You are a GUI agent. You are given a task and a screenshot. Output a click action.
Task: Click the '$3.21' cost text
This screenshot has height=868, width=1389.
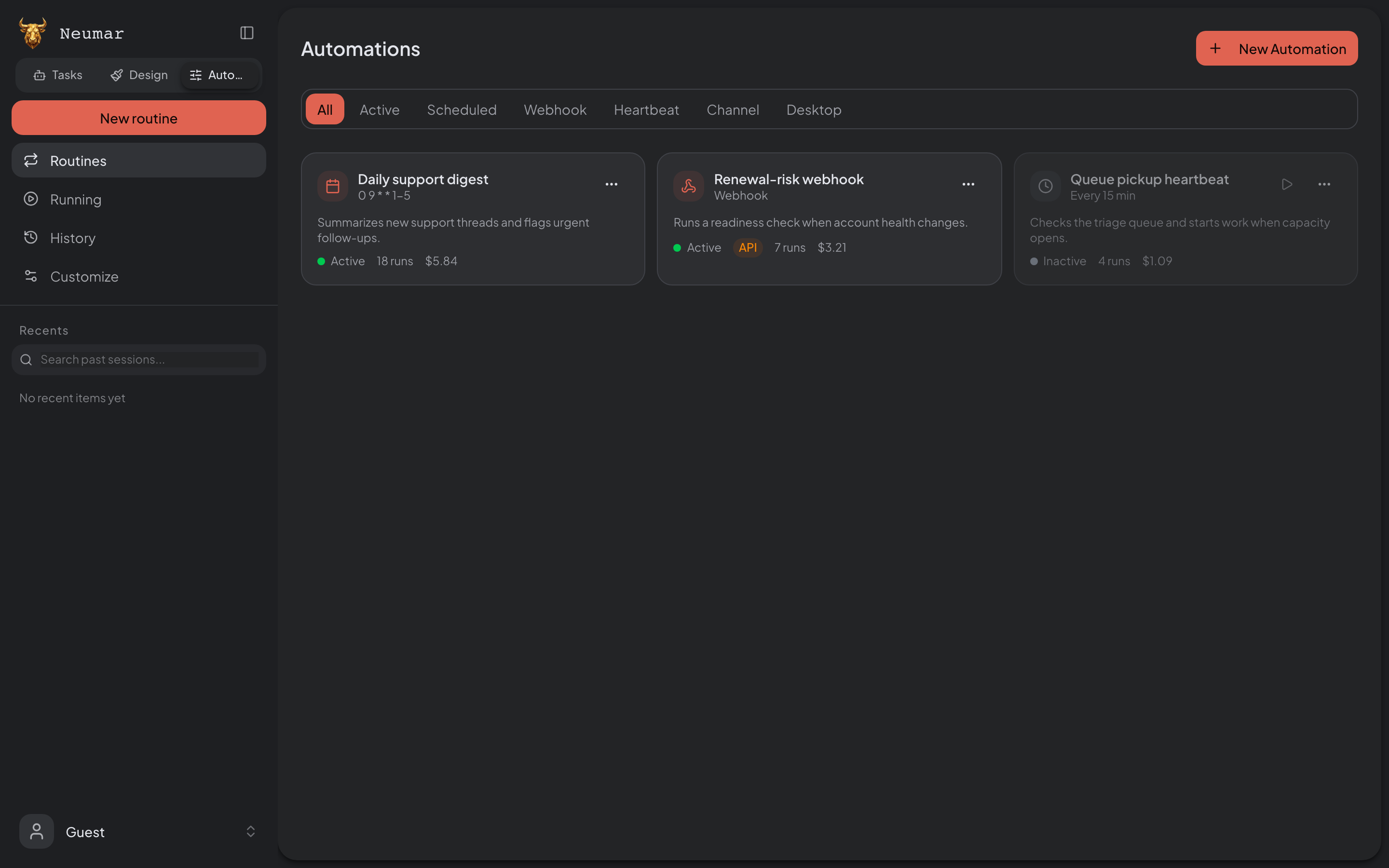tap(831, 248)
